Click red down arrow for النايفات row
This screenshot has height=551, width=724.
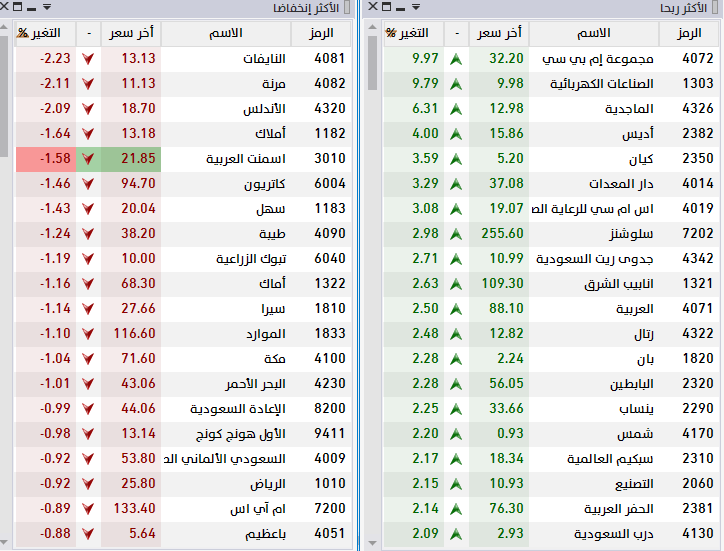coord(88,59)
